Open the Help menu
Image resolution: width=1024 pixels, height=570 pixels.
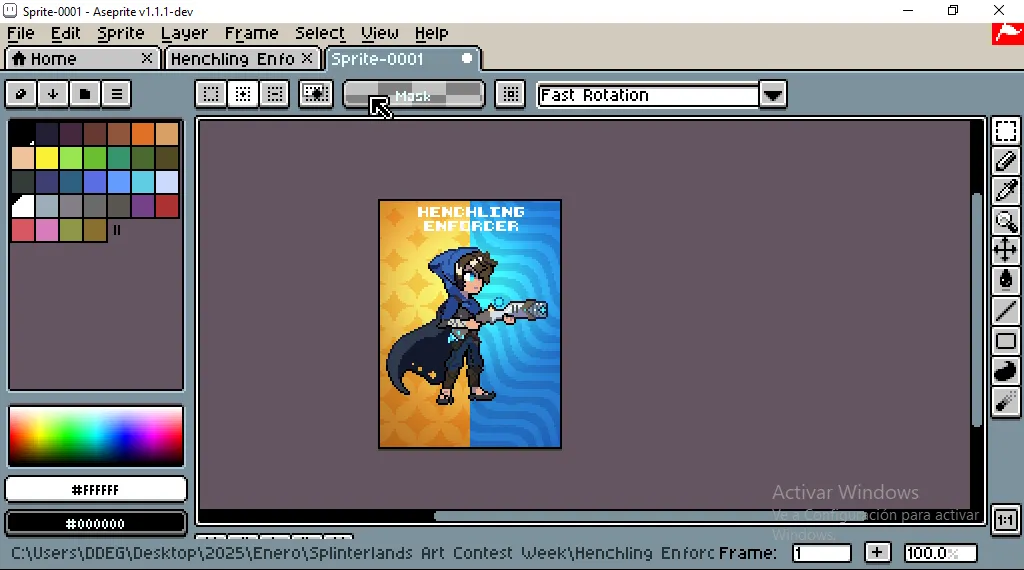pyautogui.click(x=431, y=33)
